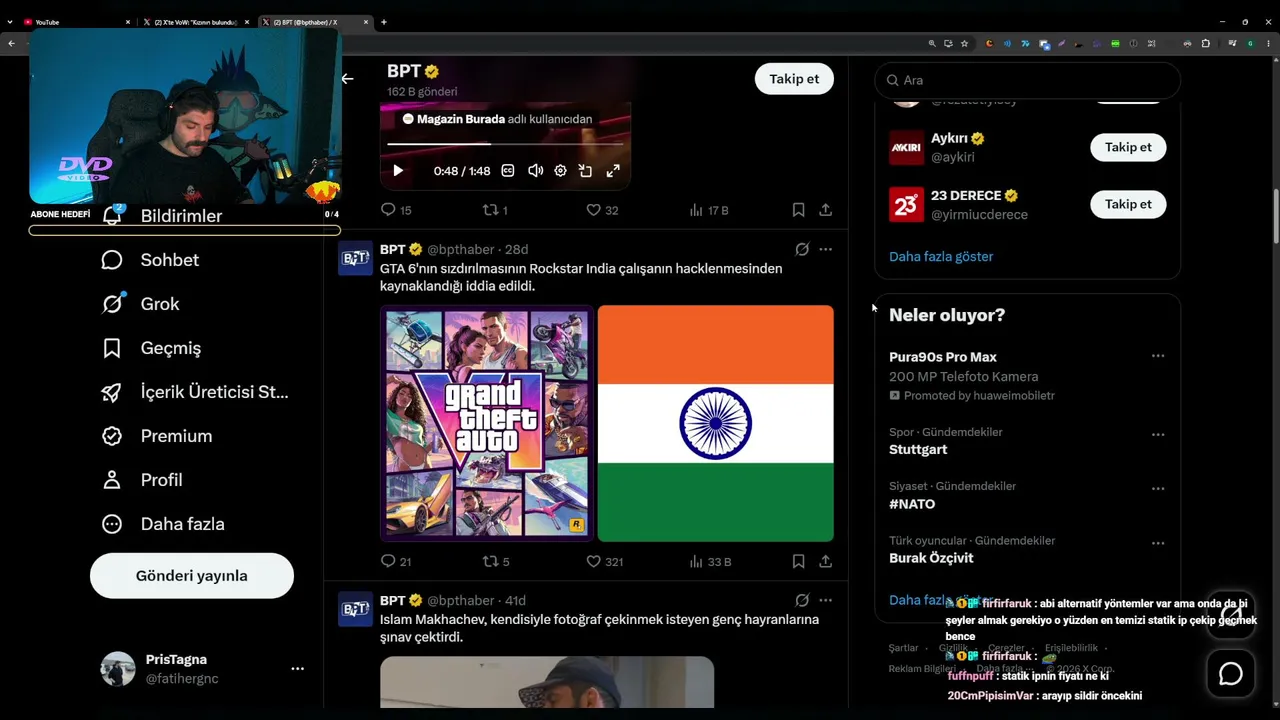Follow the 23 DERECE account

(1128, 204)
